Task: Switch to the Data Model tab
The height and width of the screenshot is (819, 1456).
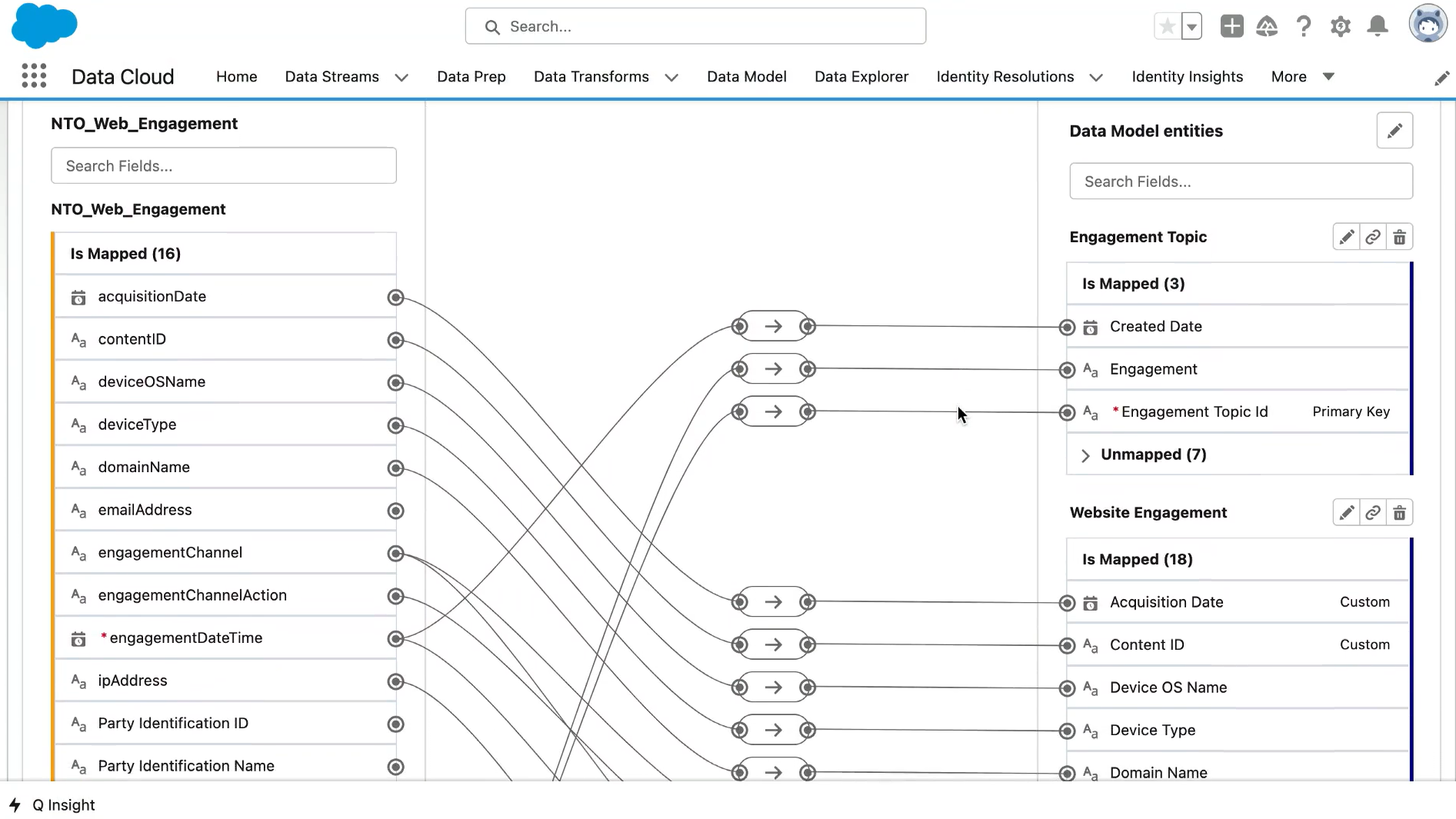Action: click(747, 77)
